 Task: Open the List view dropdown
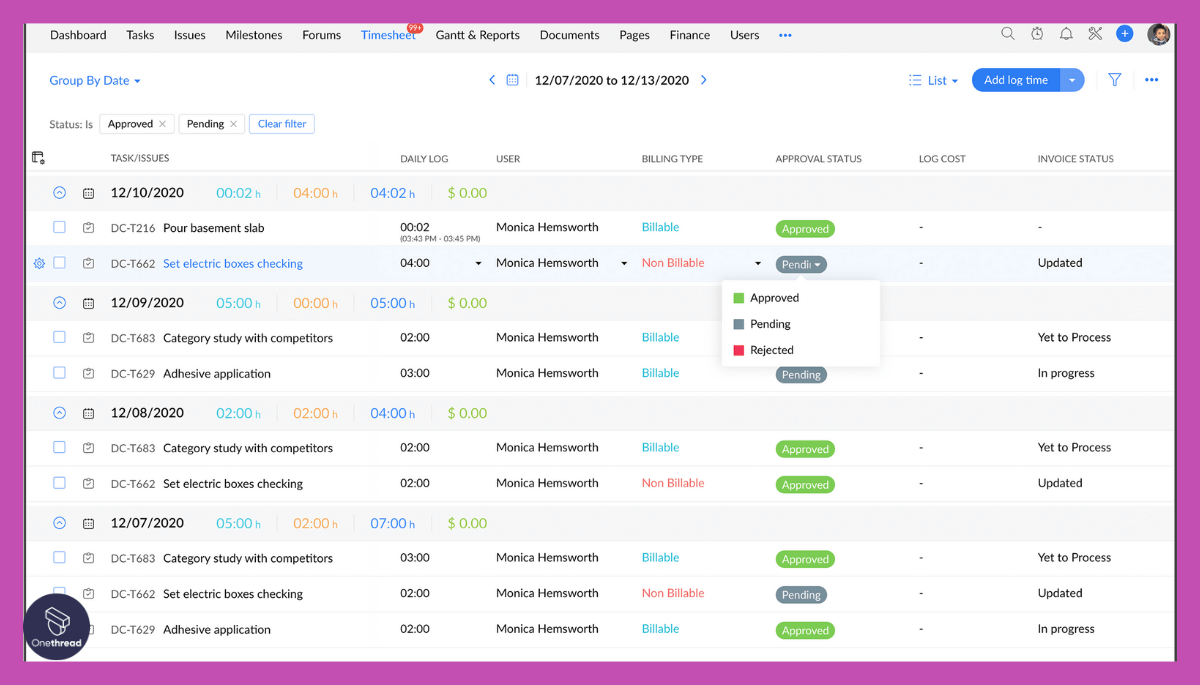coord(932,80)
